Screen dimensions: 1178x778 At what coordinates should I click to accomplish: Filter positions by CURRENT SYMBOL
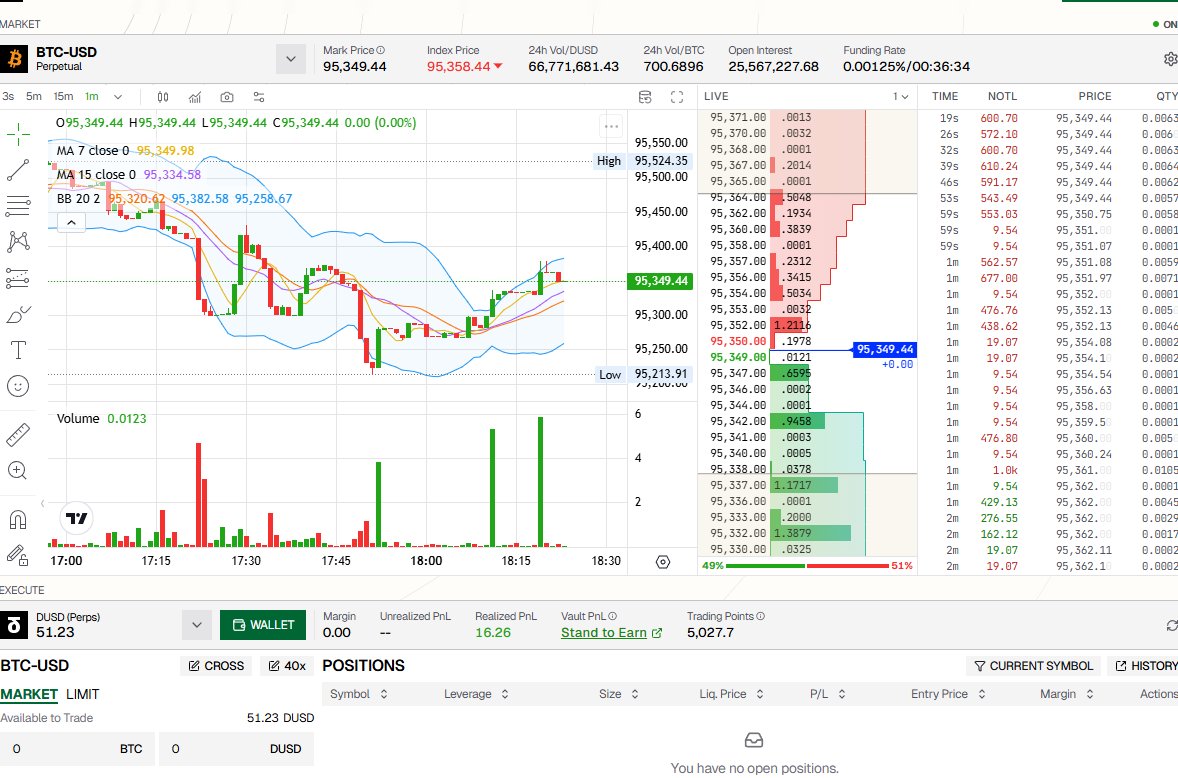1034,666
